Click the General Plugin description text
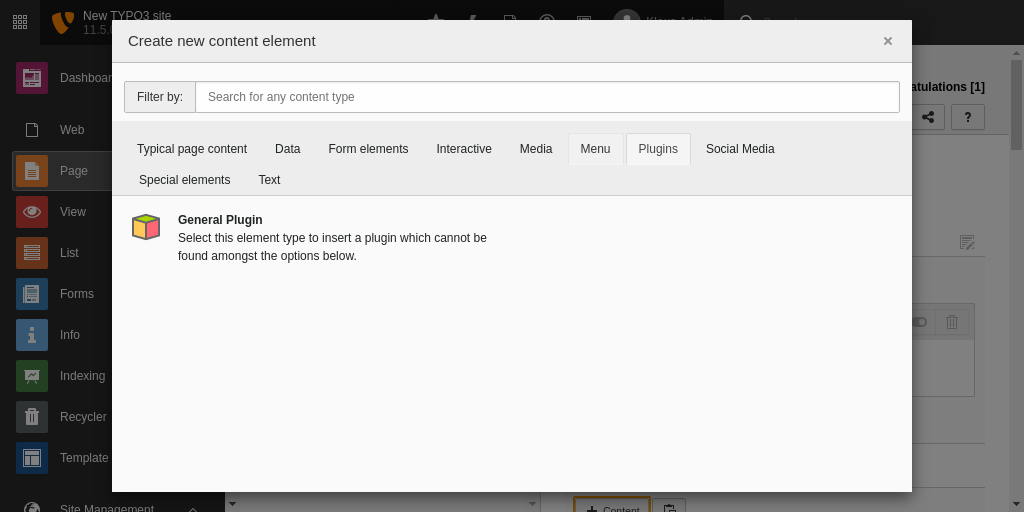The width and height of the screenshot is (1024, 512). point(332,247)
